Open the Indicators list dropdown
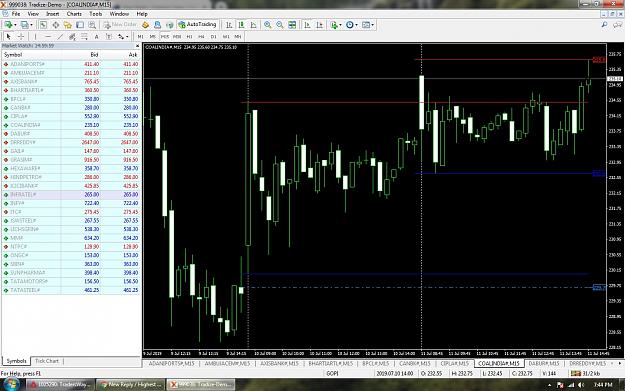This screenshot has height=391, width=625. (x=335, y=25)
